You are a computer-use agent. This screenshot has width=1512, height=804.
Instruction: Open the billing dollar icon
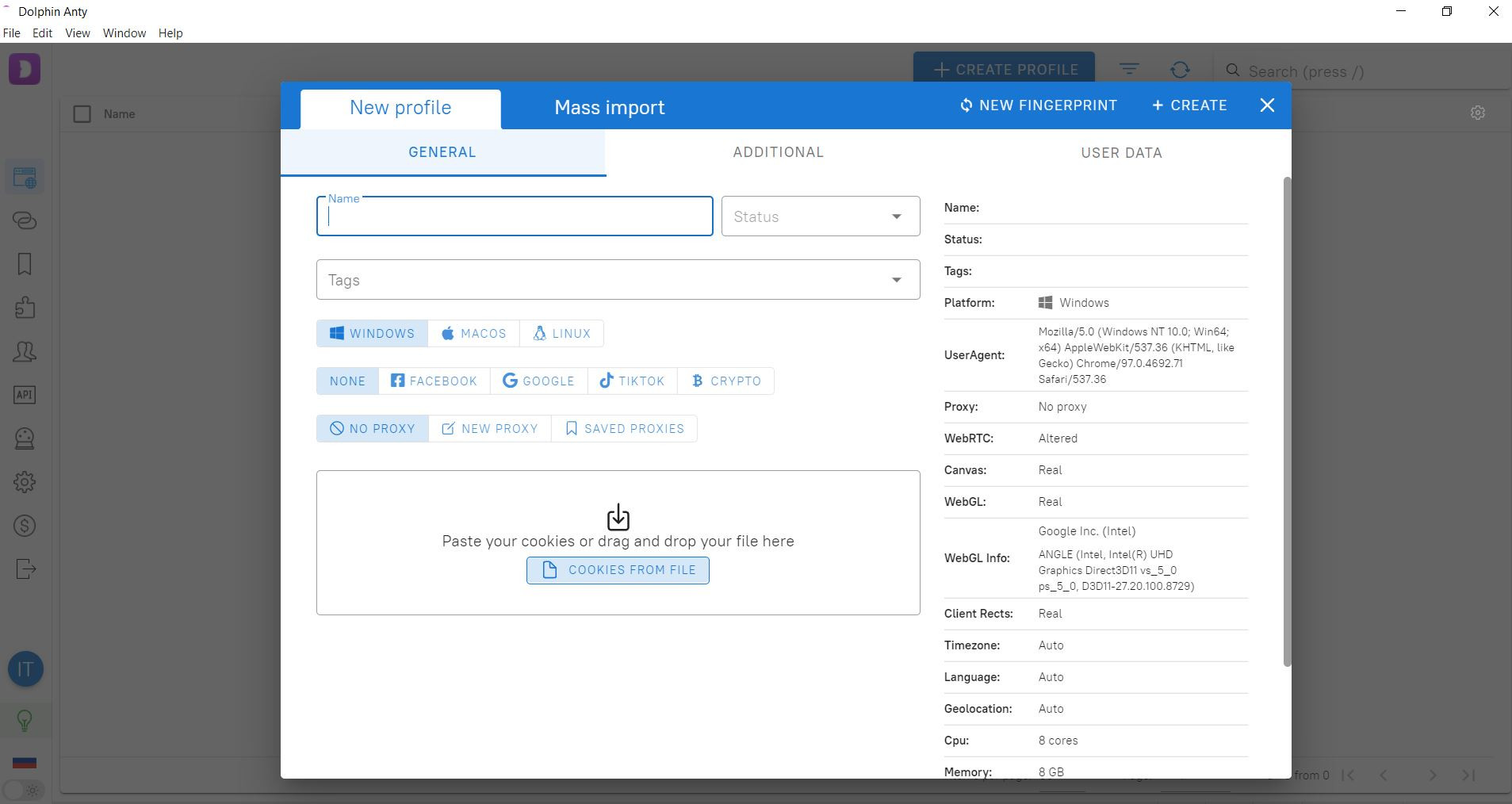25,526
